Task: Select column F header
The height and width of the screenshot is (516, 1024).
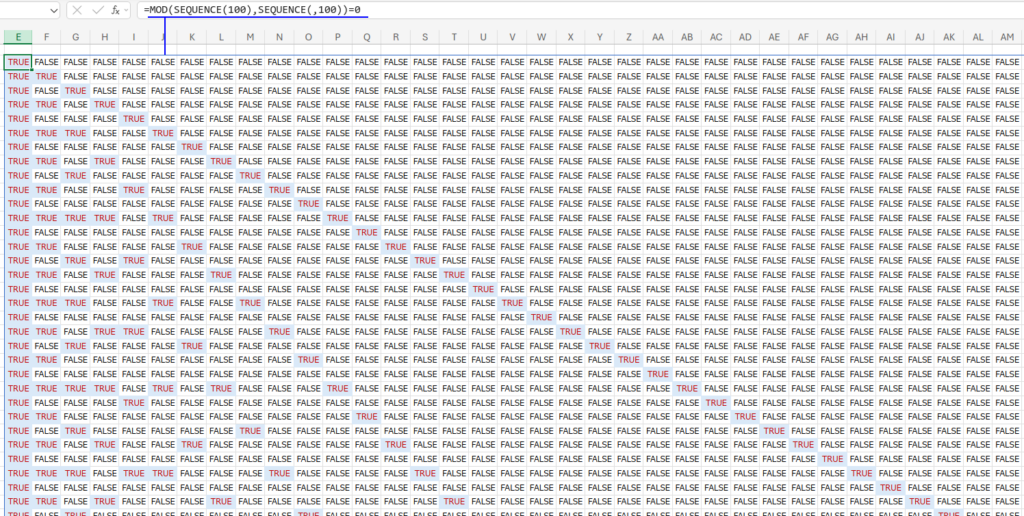Action: click(46, 37)
